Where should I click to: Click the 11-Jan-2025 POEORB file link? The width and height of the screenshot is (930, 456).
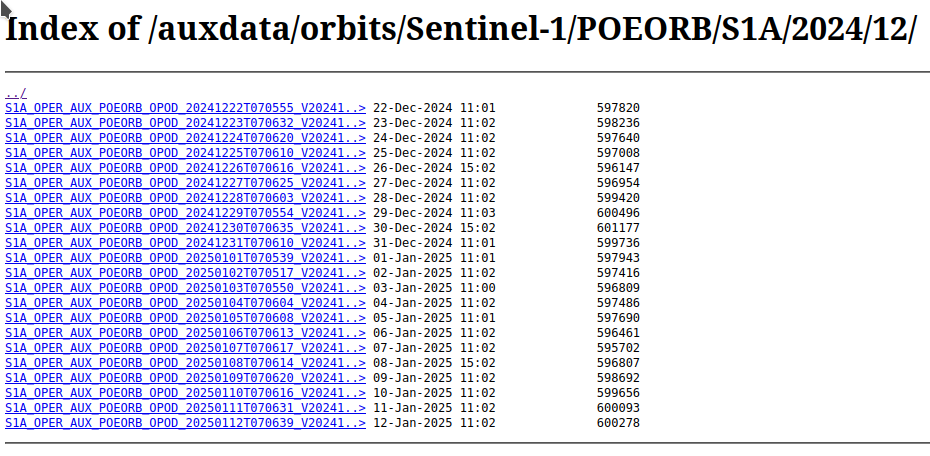tap(185, 408)
